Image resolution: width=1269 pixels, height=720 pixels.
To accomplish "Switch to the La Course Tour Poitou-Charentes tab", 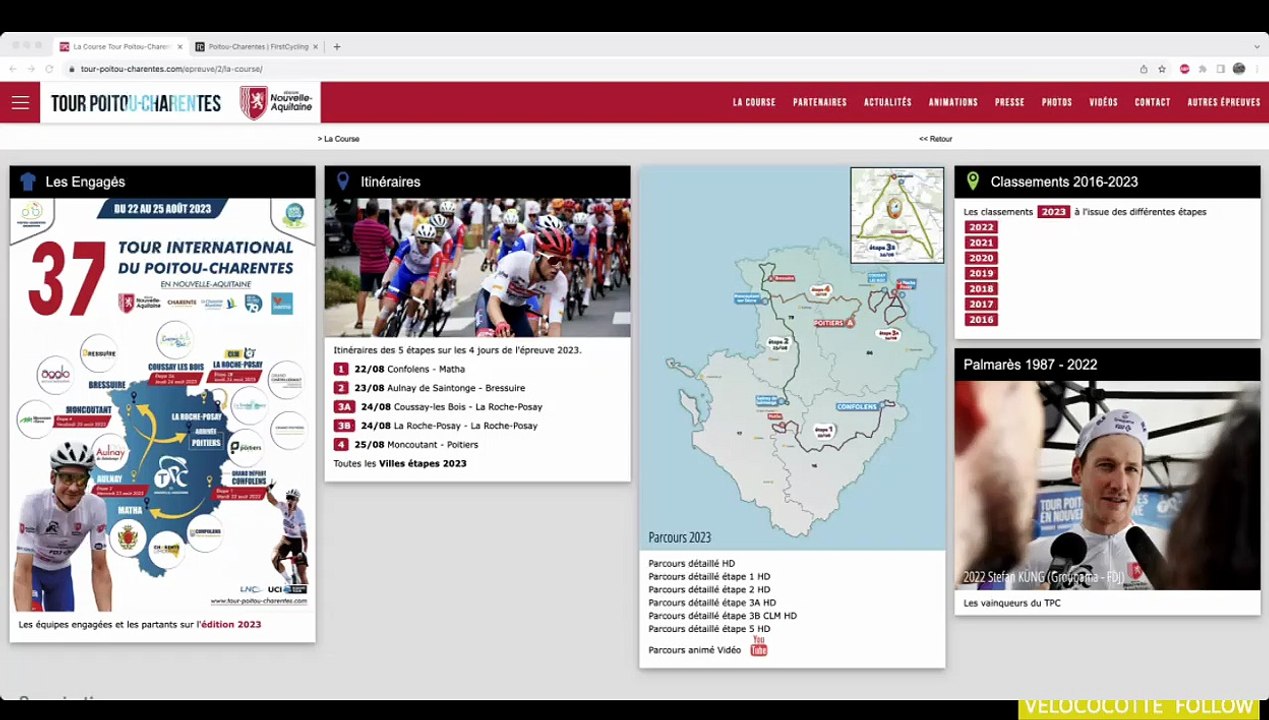I will (121, 46).
